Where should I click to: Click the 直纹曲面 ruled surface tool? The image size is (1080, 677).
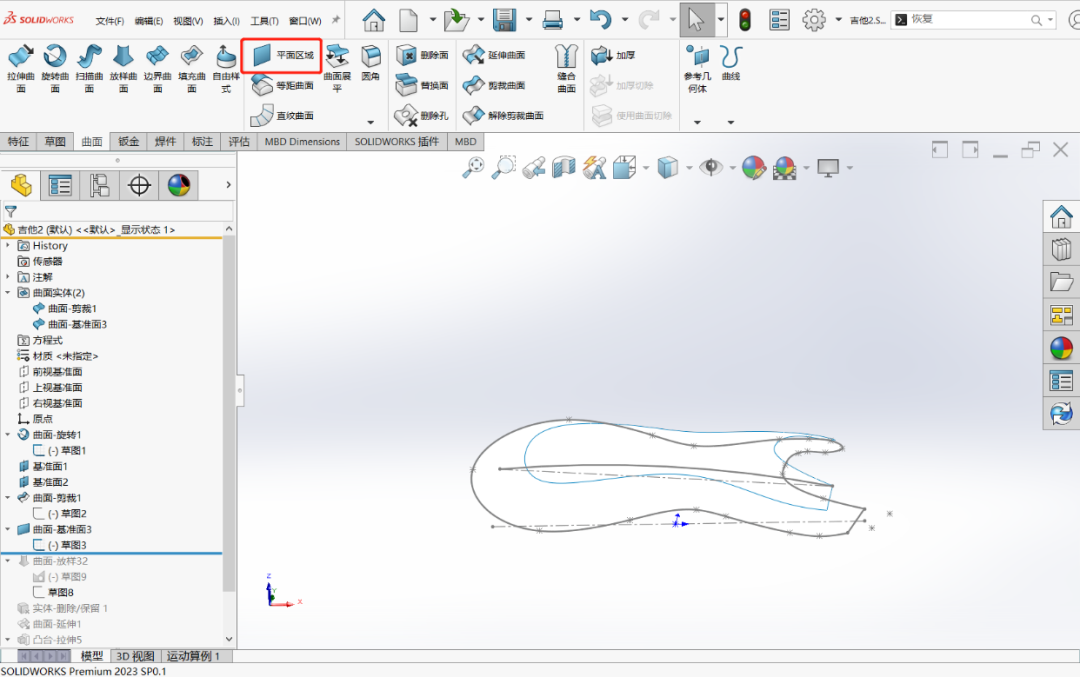pyautogui.click(x=282, y=116)
